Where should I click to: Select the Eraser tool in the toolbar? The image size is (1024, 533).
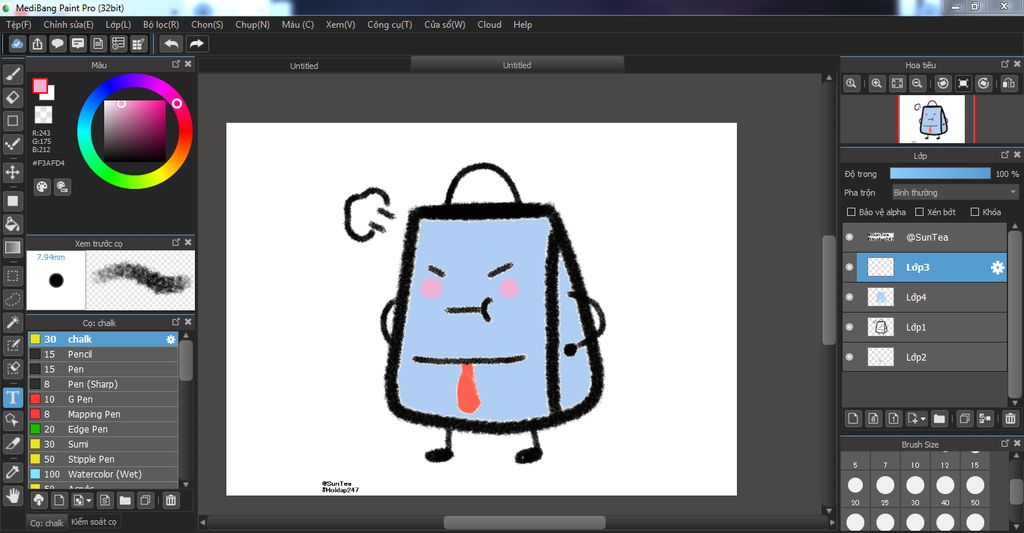(13, 97)
